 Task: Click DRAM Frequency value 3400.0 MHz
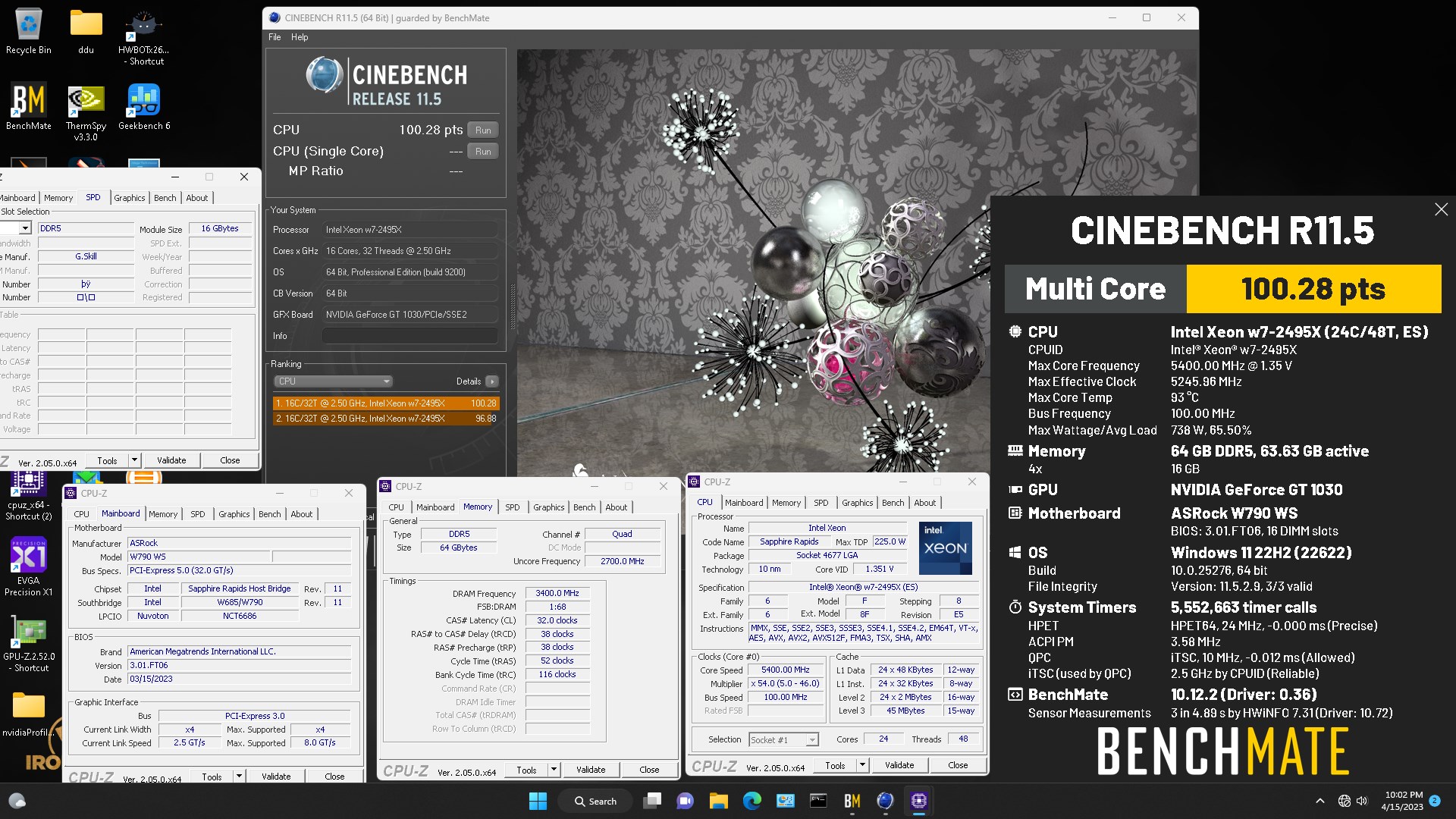(x=557, y=593)
